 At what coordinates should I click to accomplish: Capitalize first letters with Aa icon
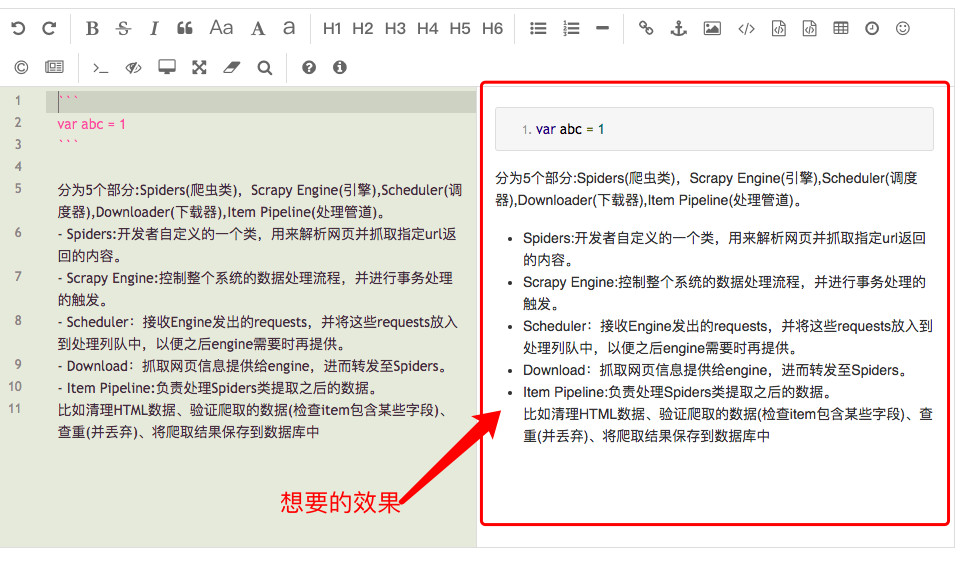(221, 28)
